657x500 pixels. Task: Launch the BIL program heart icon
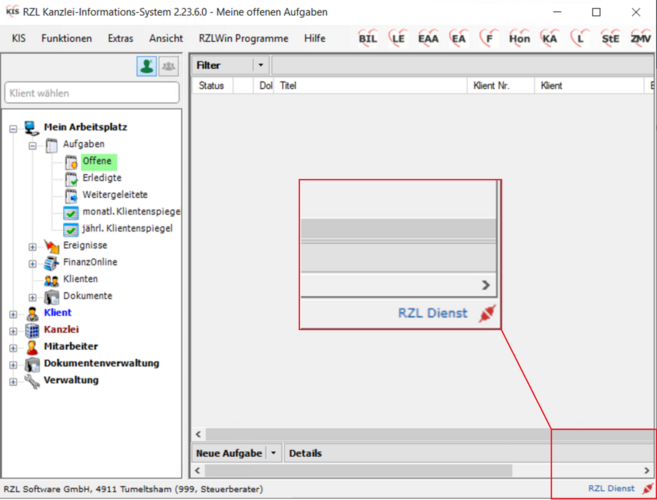(369, 38)
